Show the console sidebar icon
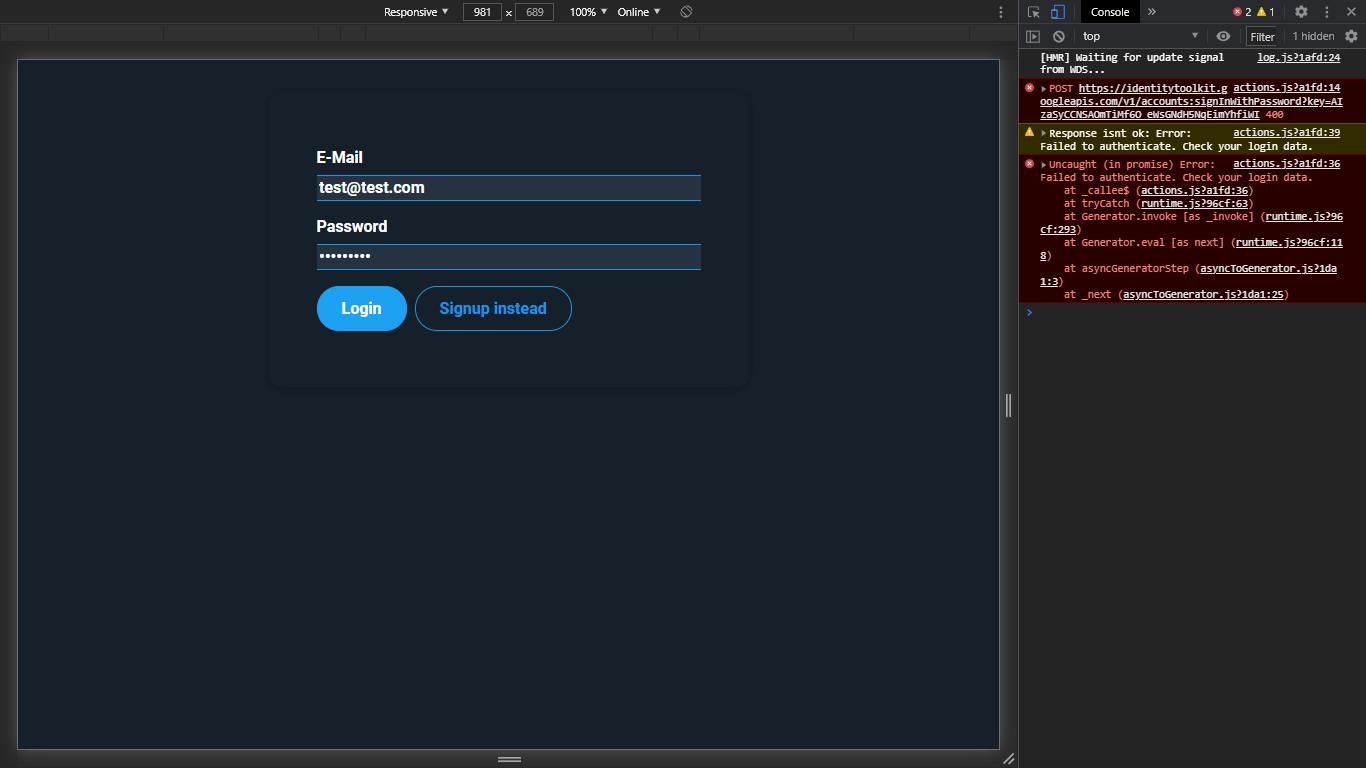Viewport: 1366px width, 768px height. 1033,36
